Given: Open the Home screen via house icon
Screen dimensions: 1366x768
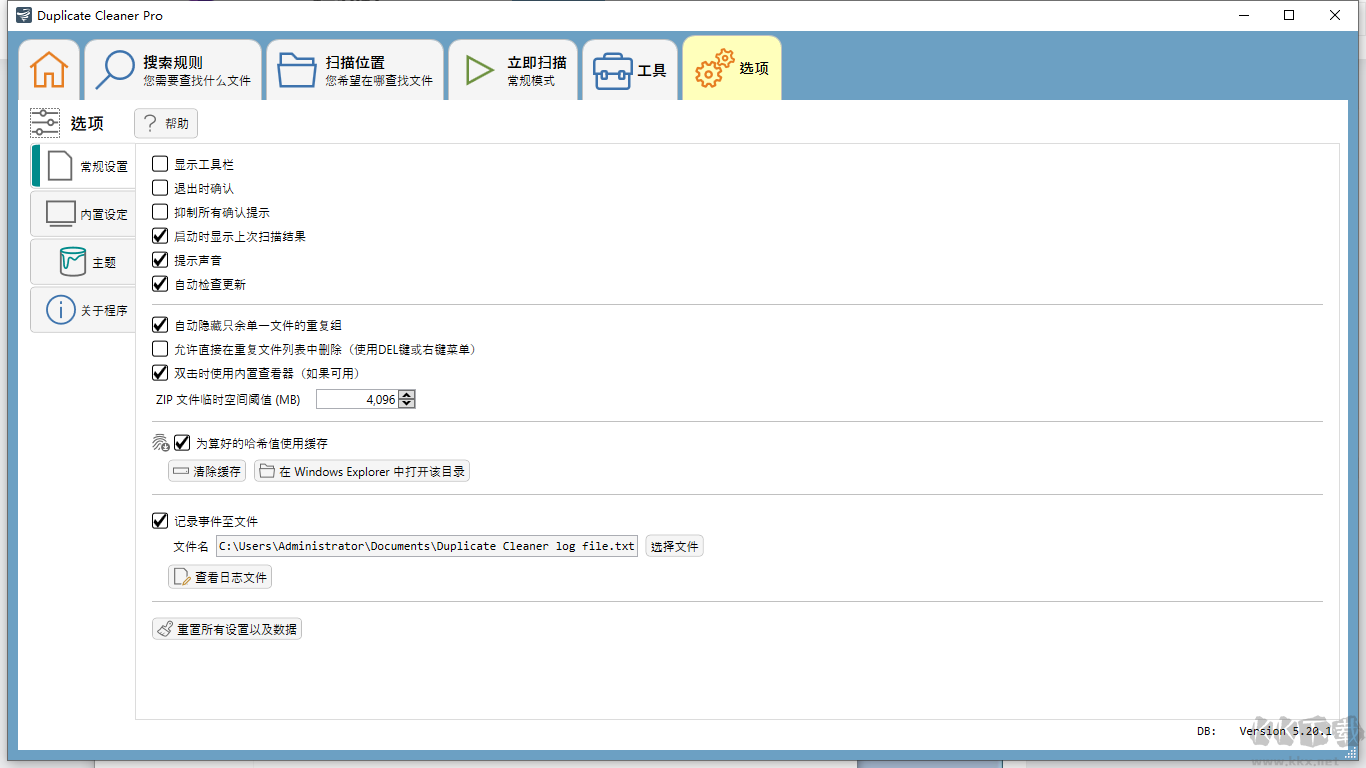Looking at the screenshot, I should pyautogui.click(x=48, y=68).
